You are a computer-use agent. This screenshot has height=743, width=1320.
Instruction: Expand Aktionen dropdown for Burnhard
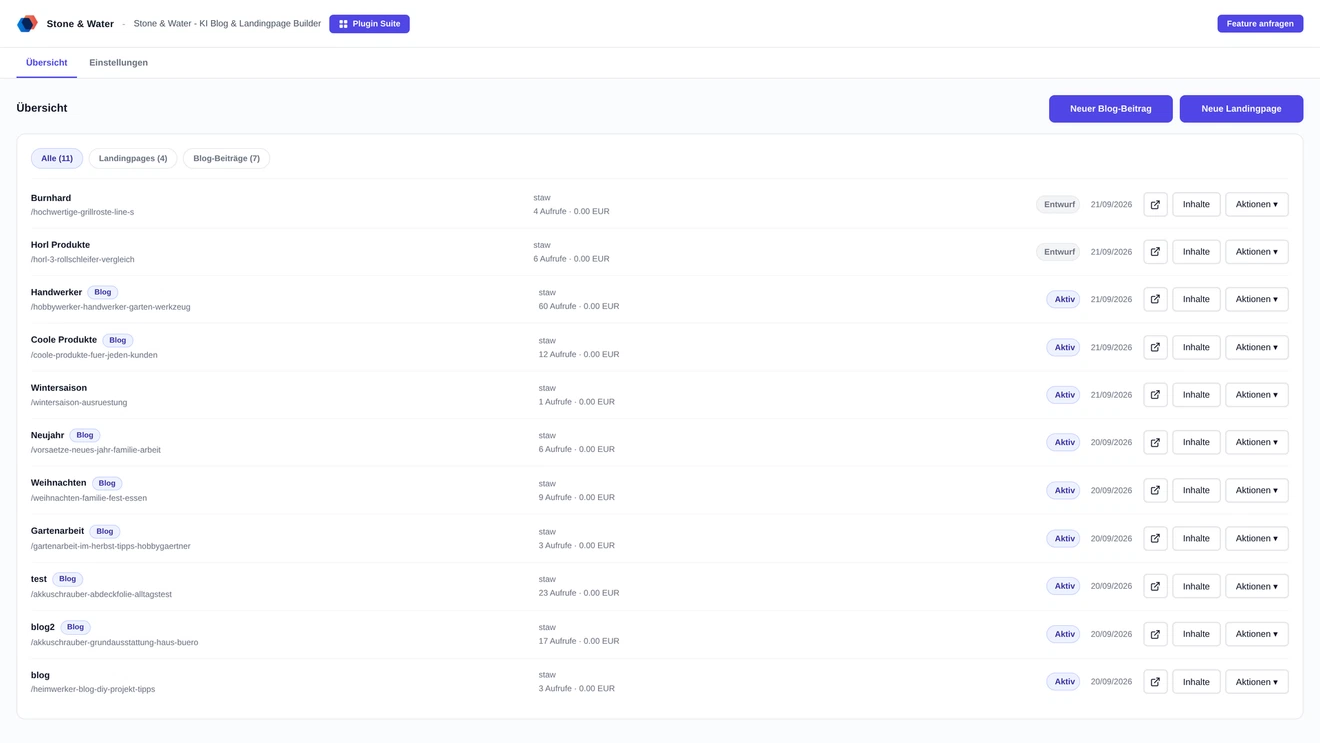[x=1256, y=204]
